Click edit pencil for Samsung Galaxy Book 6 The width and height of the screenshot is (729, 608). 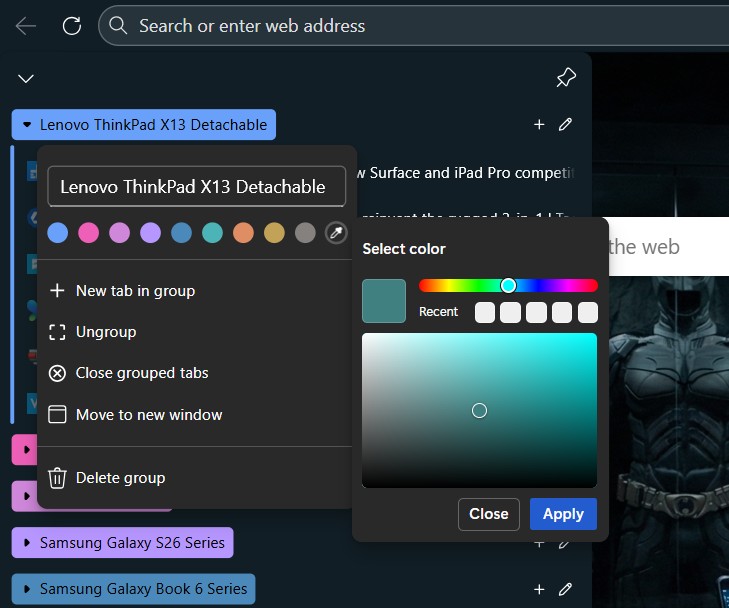click(566, 589)
